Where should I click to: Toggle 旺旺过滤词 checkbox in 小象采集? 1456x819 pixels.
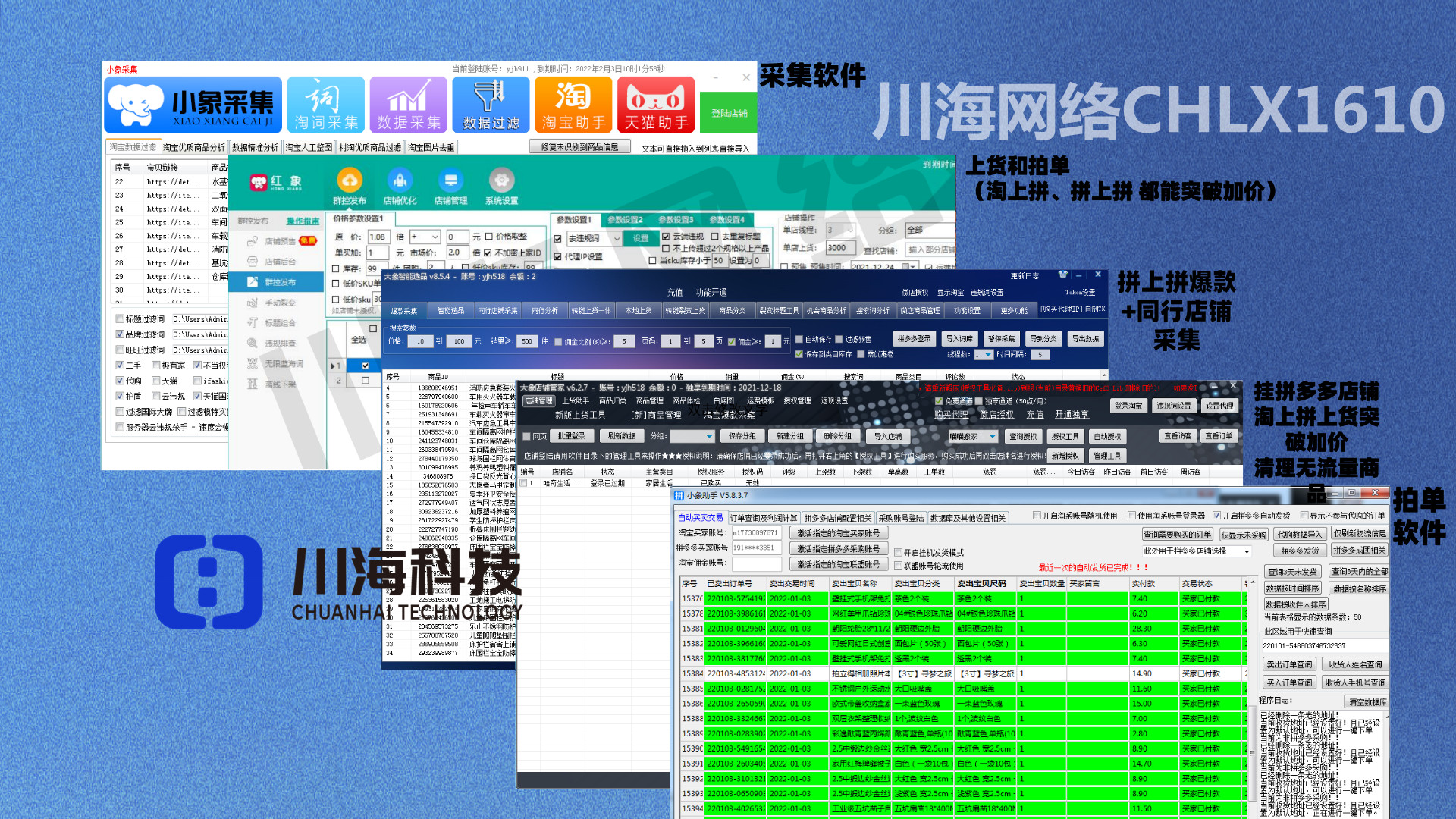point(120,350)
